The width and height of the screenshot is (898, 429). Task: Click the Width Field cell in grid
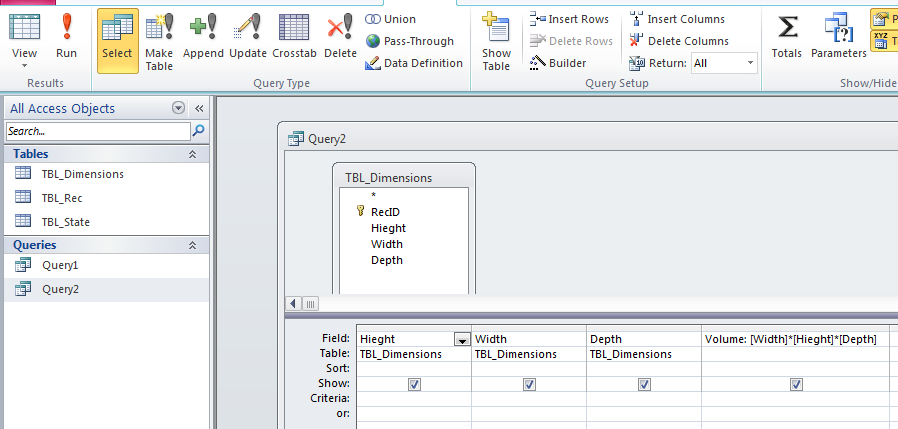point(529,339)
